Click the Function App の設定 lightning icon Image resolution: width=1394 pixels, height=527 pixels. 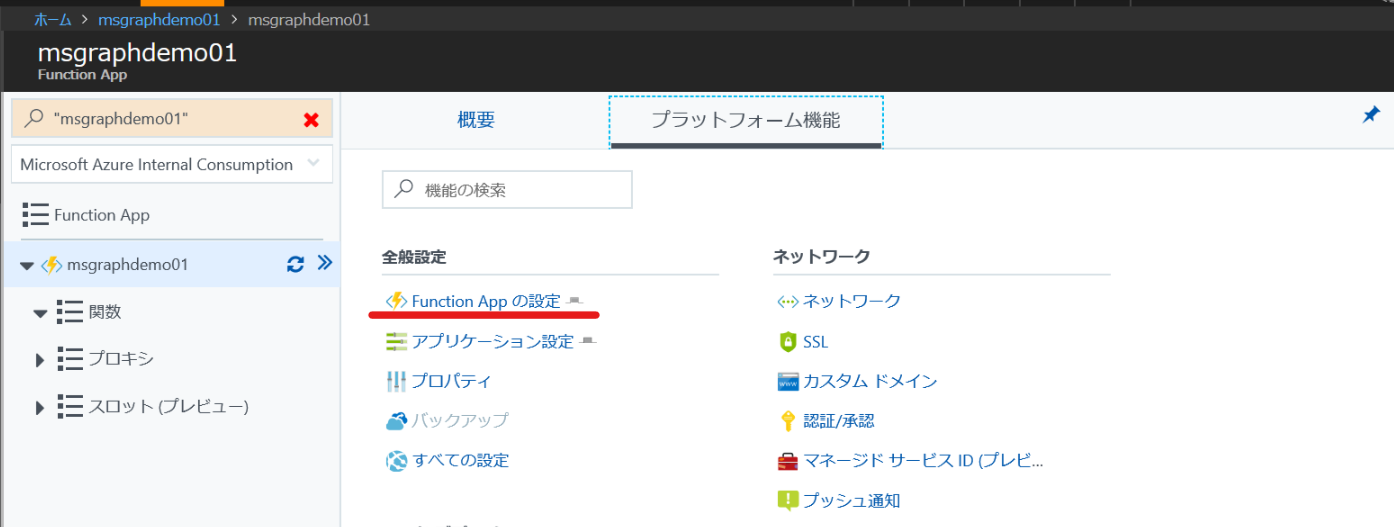pos(397,301)
